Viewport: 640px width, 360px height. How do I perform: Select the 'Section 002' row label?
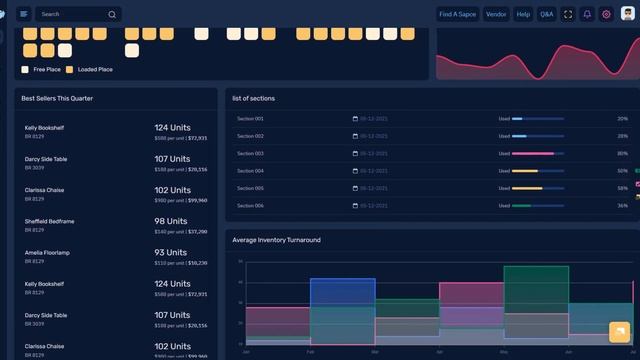pos(250,136)
